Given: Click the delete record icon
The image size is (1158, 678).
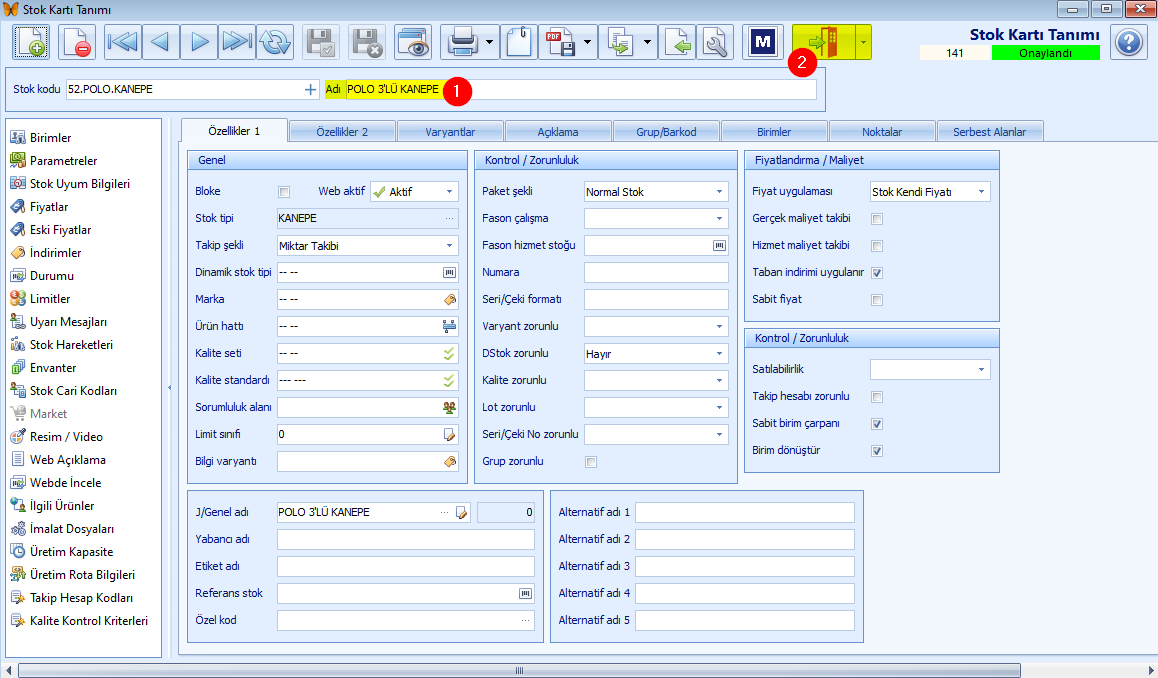Looking at the screenshot, I should 78,42.
